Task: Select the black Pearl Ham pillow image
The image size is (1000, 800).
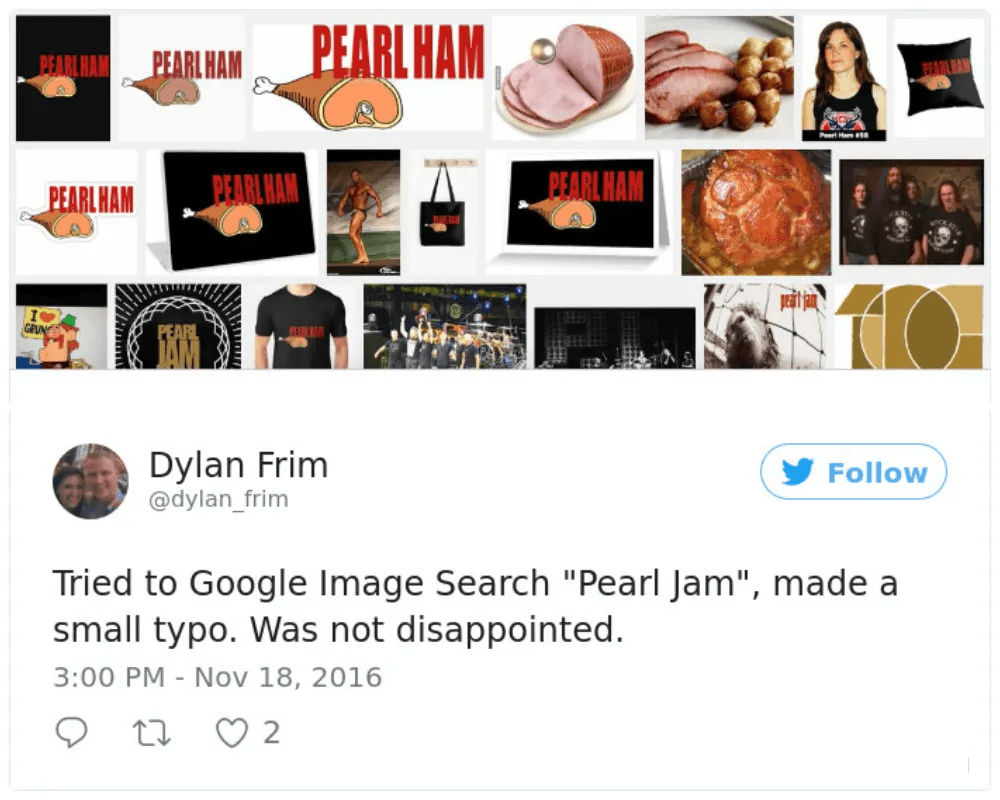Action: pyautogui.click(x=939, y=78)
